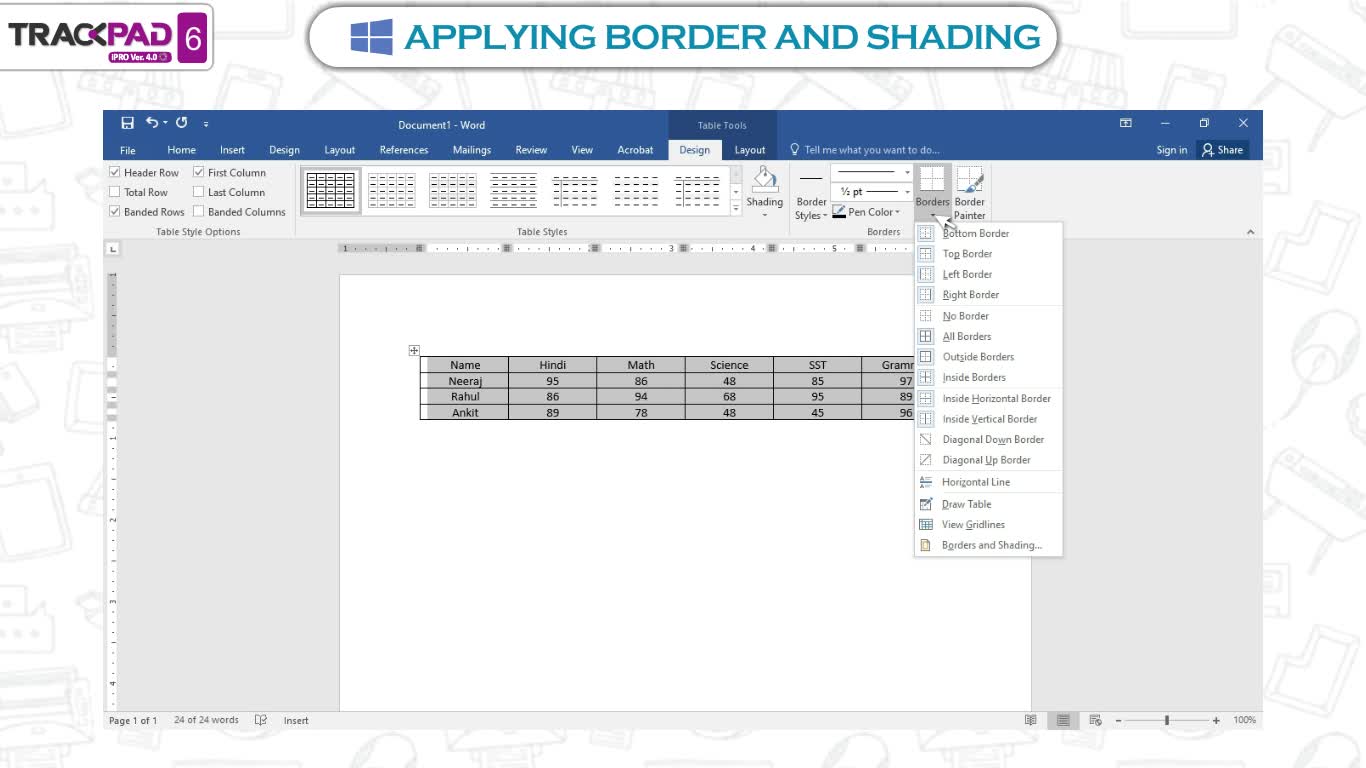Expand the Table Styles gallery more arrow
The width and height of the screenshot is (1366, 768).
737,208
